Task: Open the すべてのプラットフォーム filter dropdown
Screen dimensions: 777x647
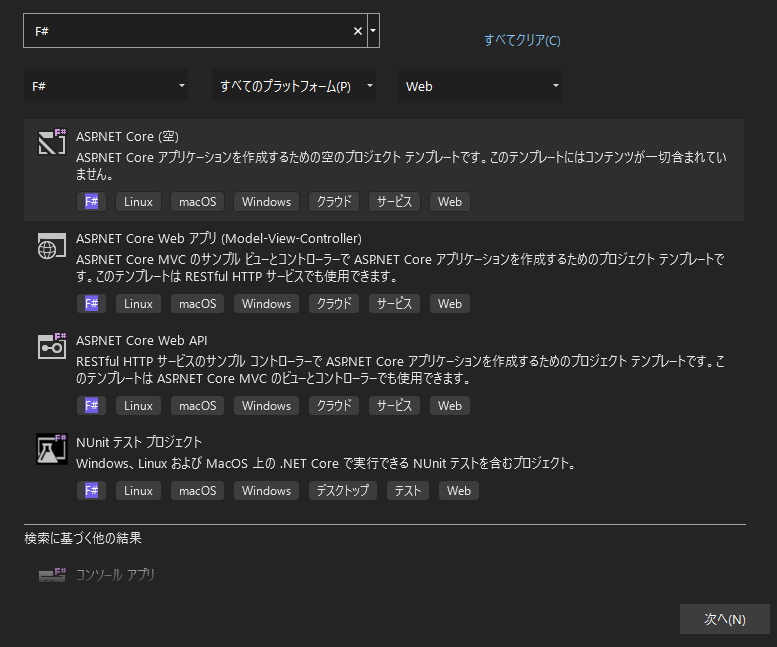Action: point(294,86)
